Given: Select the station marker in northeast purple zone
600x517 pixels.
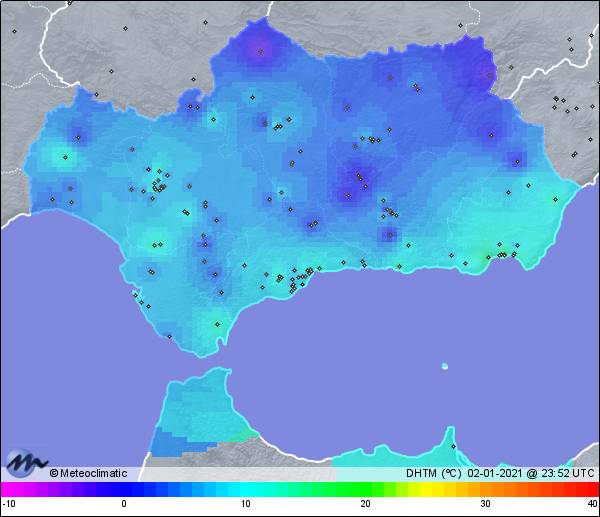Looking at the screenshot, I should click(489, 75).
